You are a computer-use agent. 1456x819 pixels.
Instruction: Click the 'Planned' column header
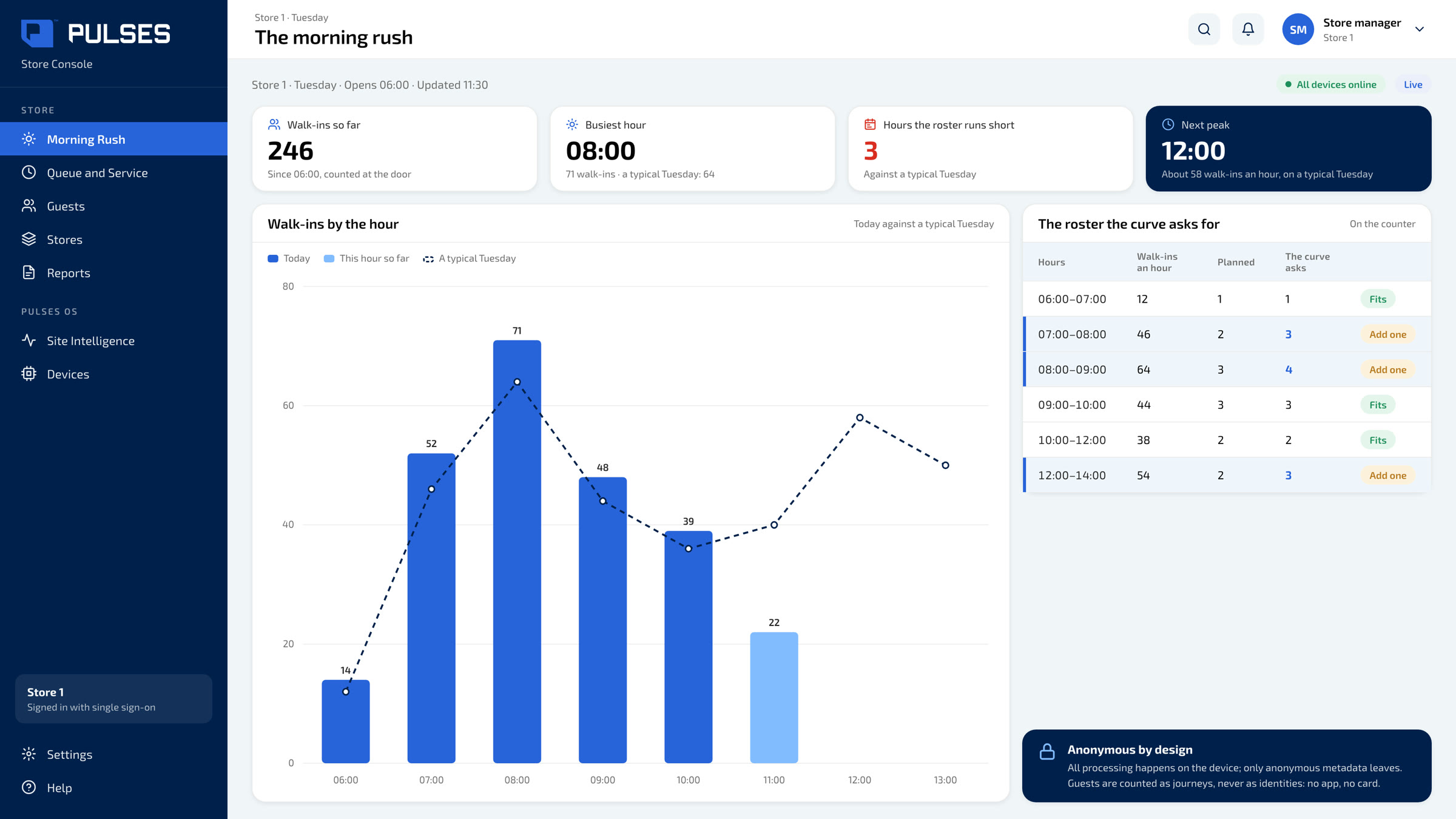click(x=1236, y=262)
